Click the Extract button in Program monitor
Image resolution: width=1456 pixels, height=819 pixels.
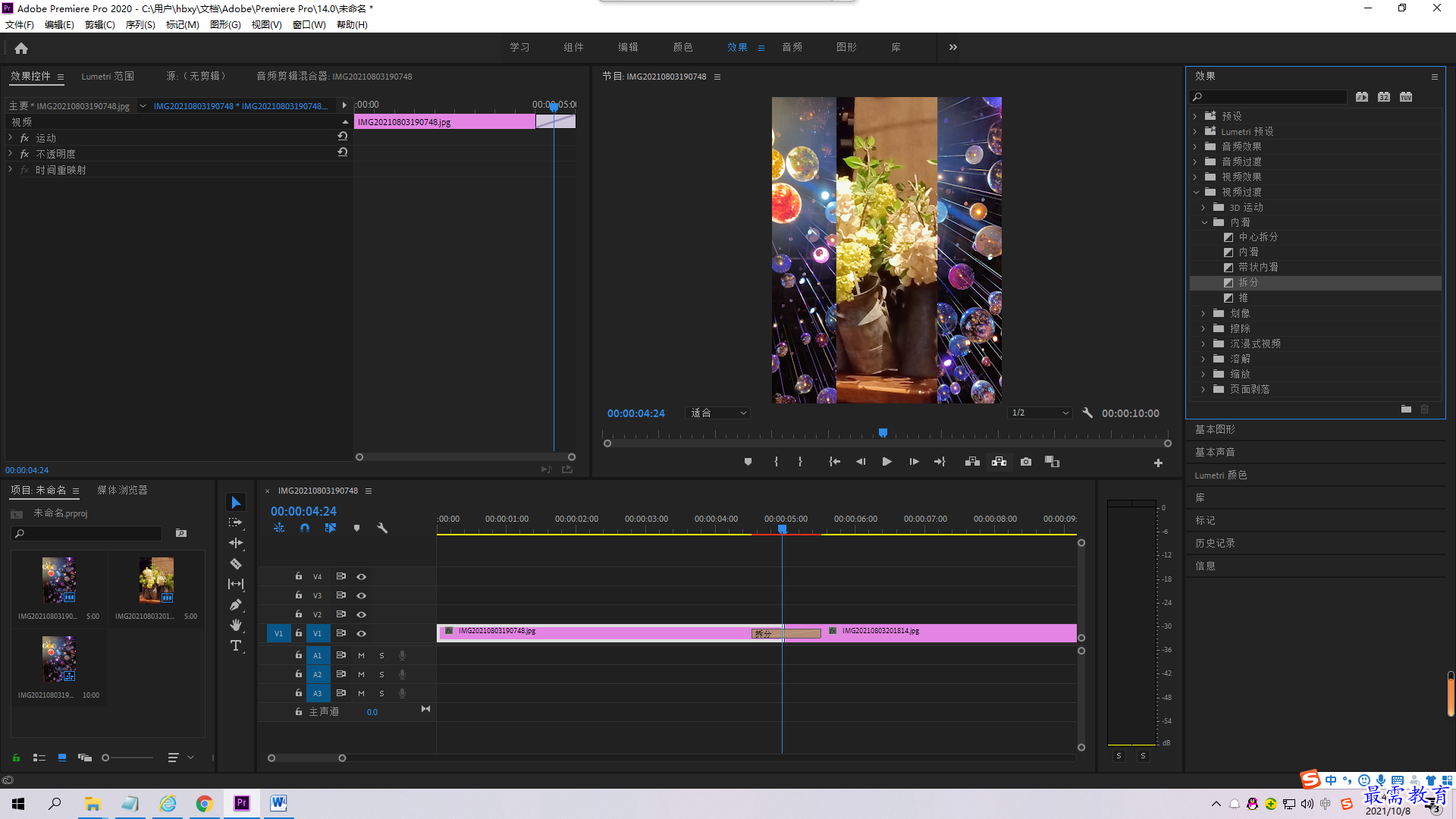click(x=999, y=462)
